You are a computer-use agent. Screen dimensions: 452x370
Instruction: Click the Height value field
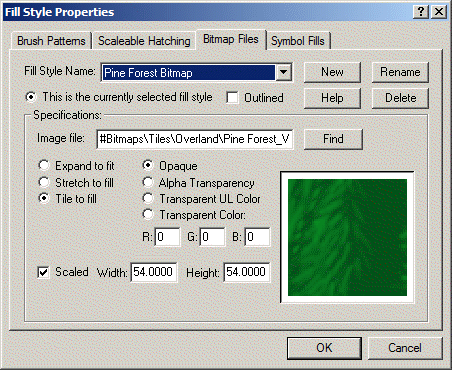pyautogui.click(x=247, y=272)
